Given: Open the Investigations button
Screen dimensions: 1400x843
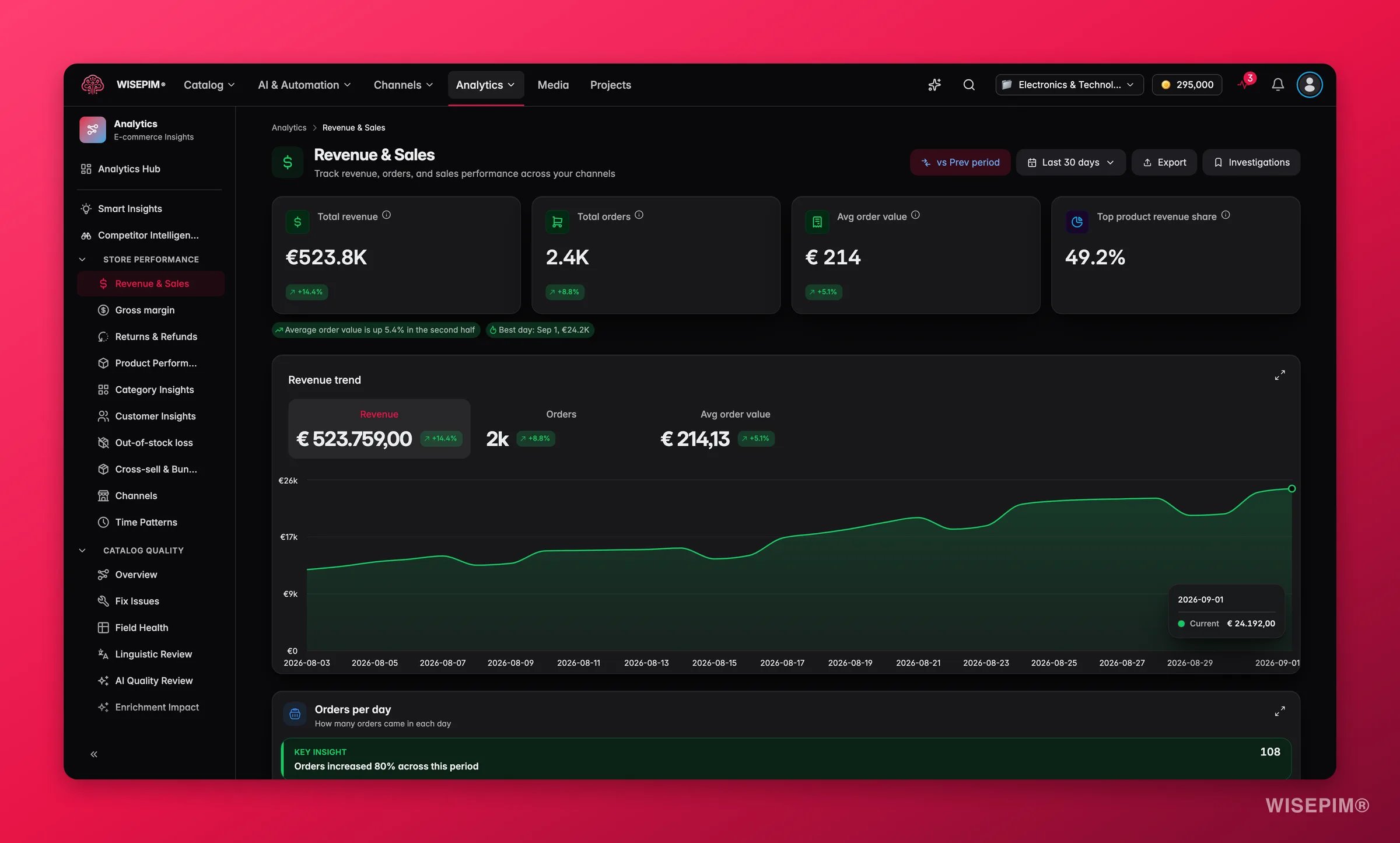Looking at the screenshot, I should tap(1251, 162).
